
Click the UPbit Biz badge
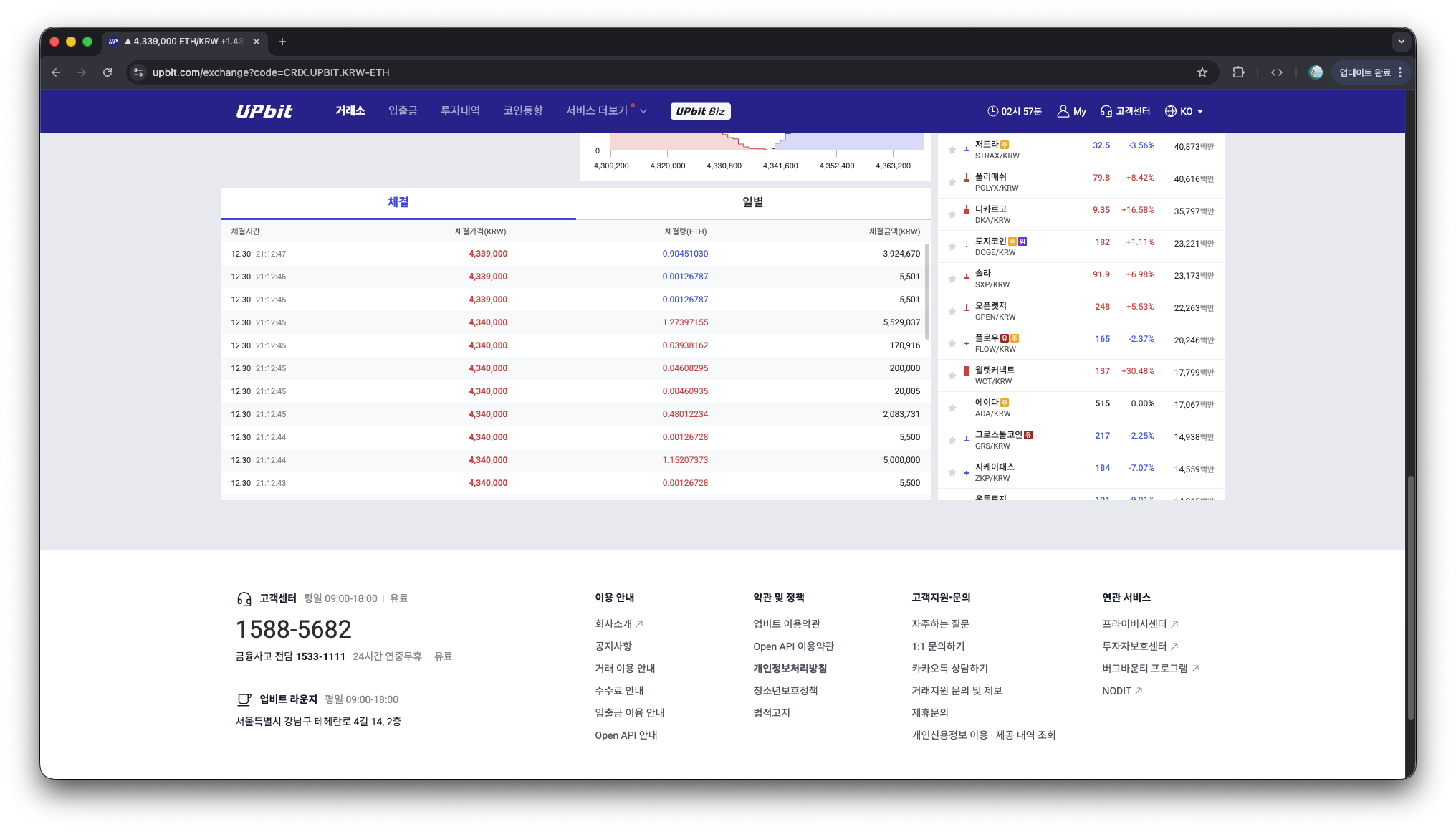pos(700,111)
